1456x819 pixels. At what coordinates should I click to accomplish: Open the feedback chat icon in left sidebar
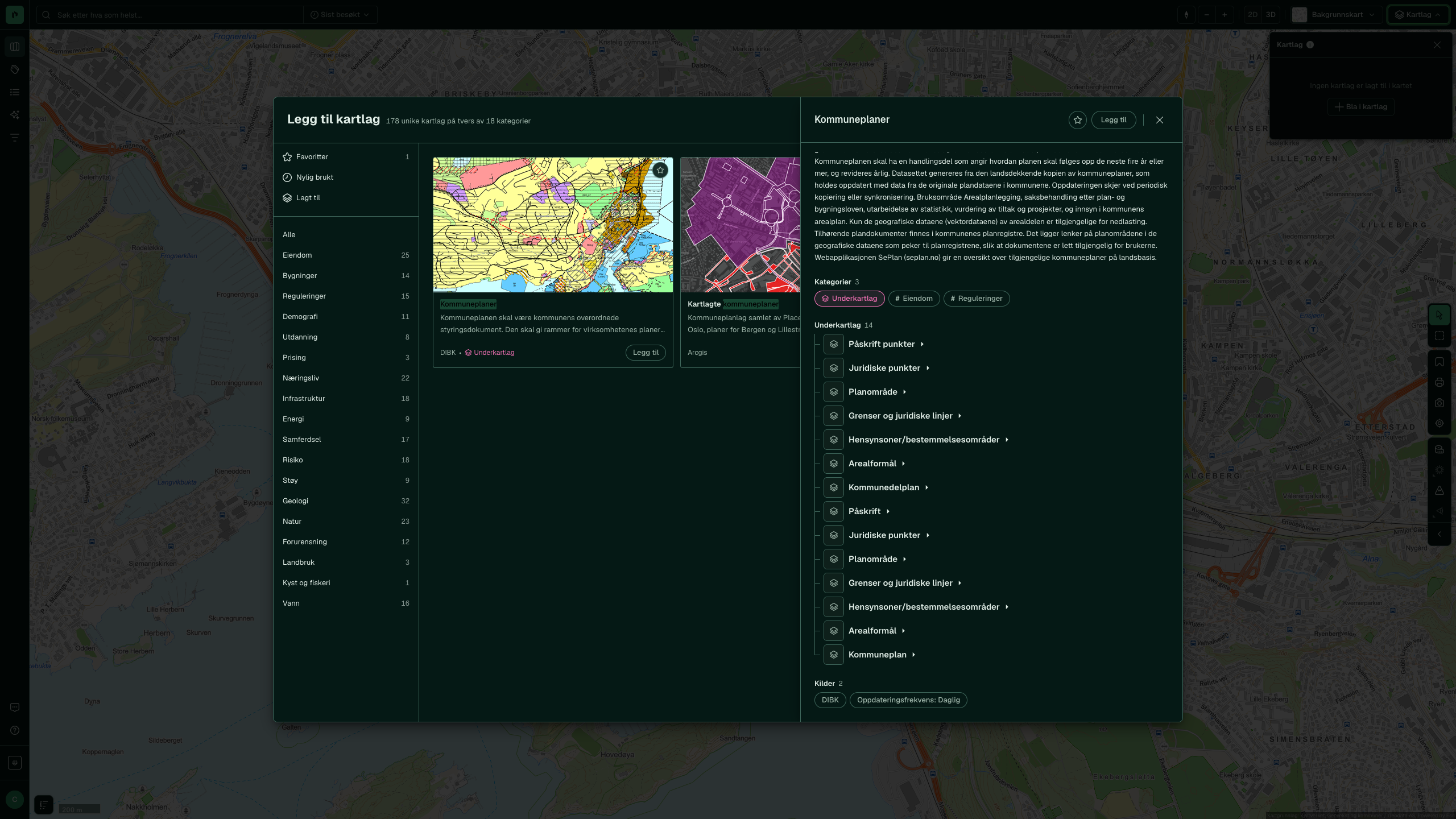pyautogui.click(x=15, y=708)
